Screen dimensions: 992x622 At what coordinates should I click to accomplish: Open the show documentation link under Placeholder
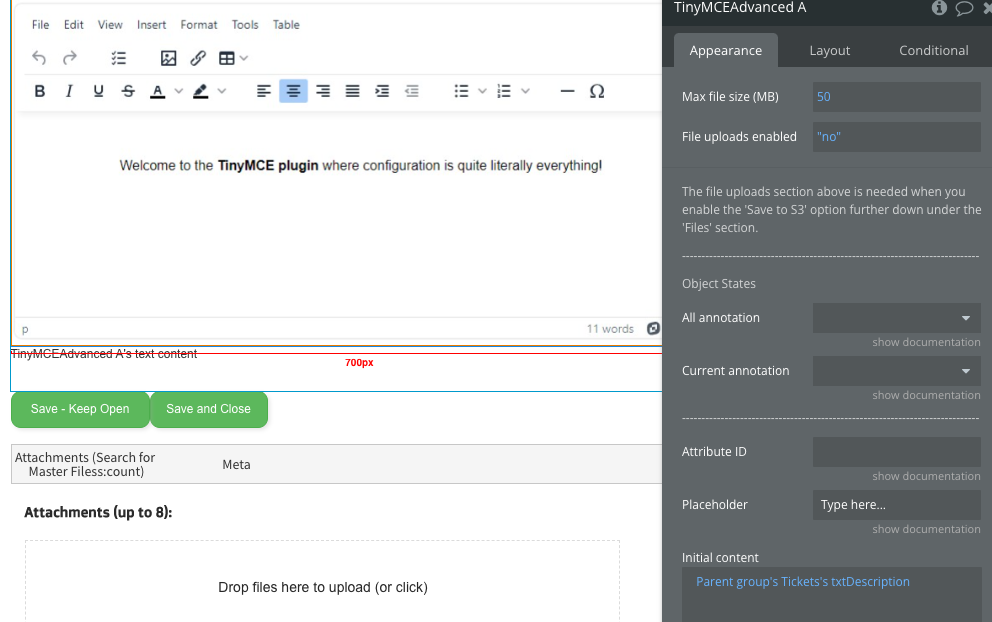pyautogui.click(x=926, y=529)
